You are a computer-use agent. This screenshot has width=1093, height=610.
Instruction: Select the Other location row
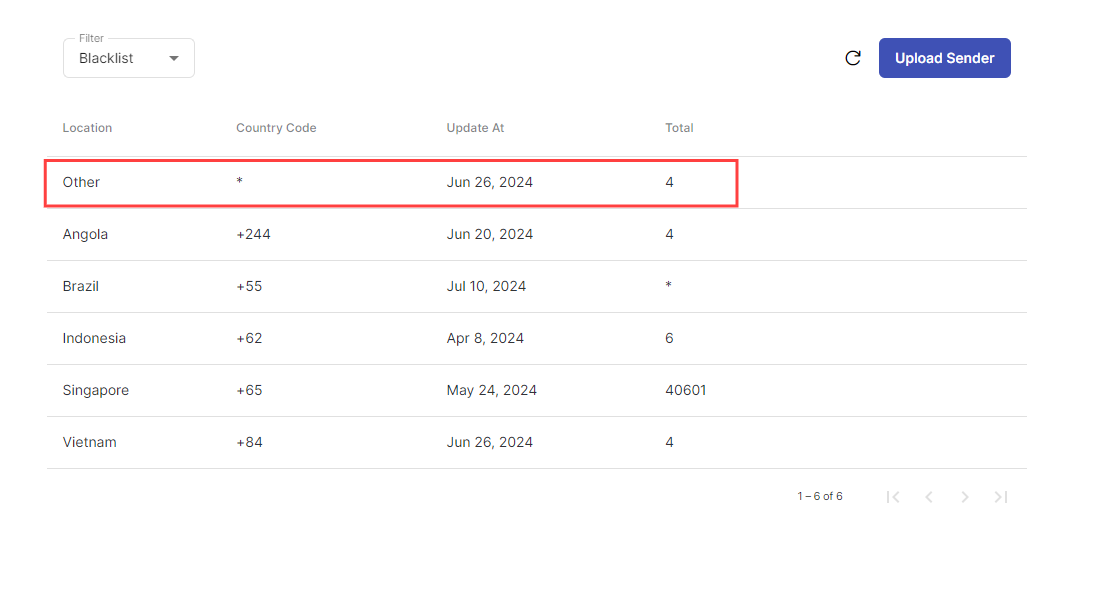click(537, 183)
